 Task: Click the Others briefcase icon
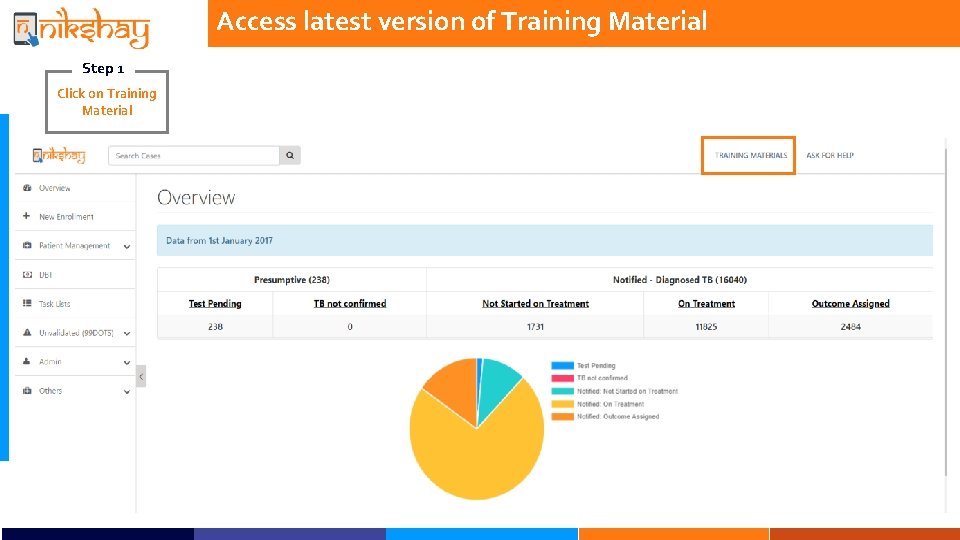[27, 391]
